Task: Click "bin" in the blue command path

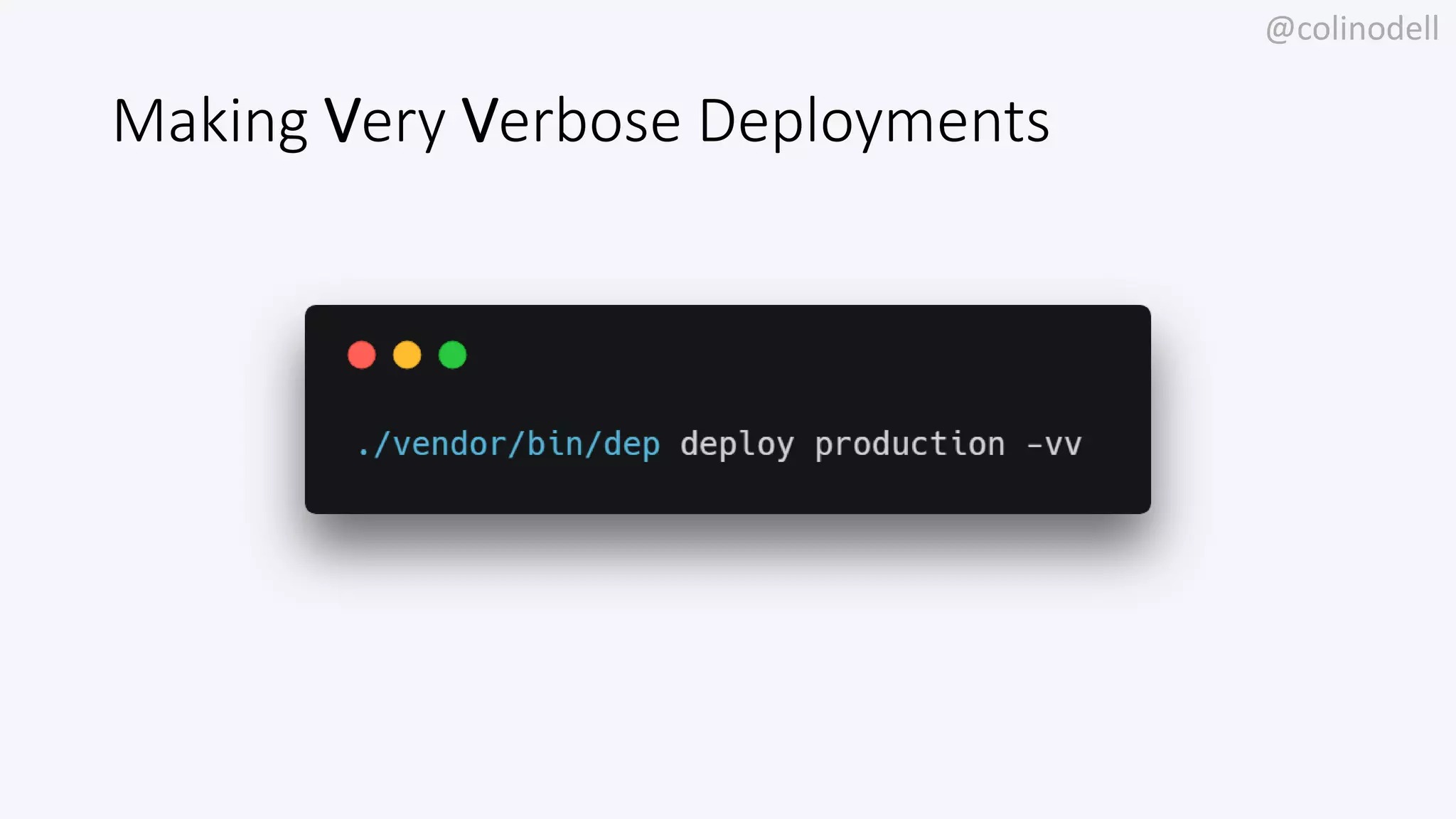Action: click(x=555, y=444)
